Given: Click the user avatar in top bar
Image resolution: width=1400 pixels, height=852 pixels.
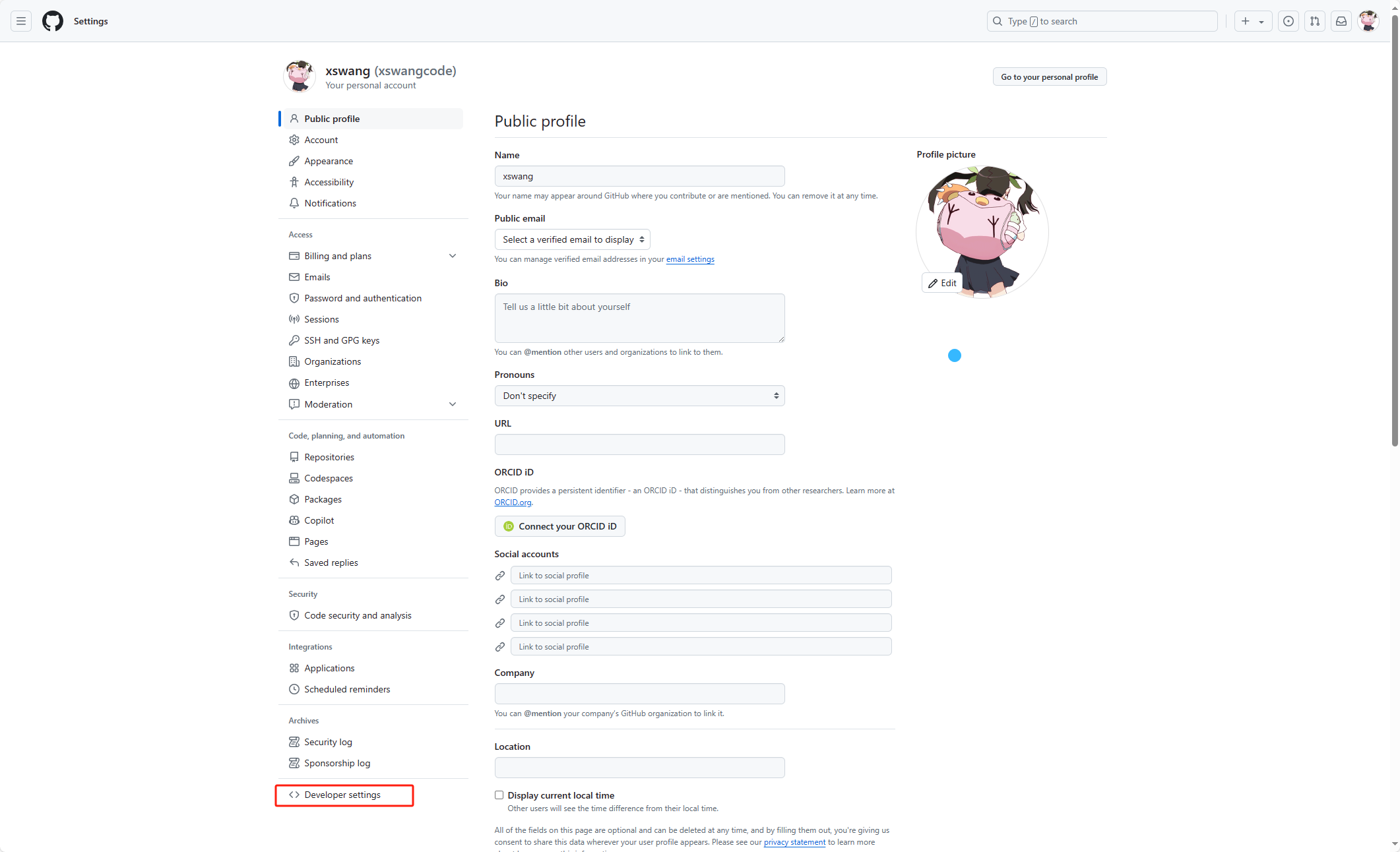Looking at the screenshot, I should pyautogui.click(x=1368, y=21).
